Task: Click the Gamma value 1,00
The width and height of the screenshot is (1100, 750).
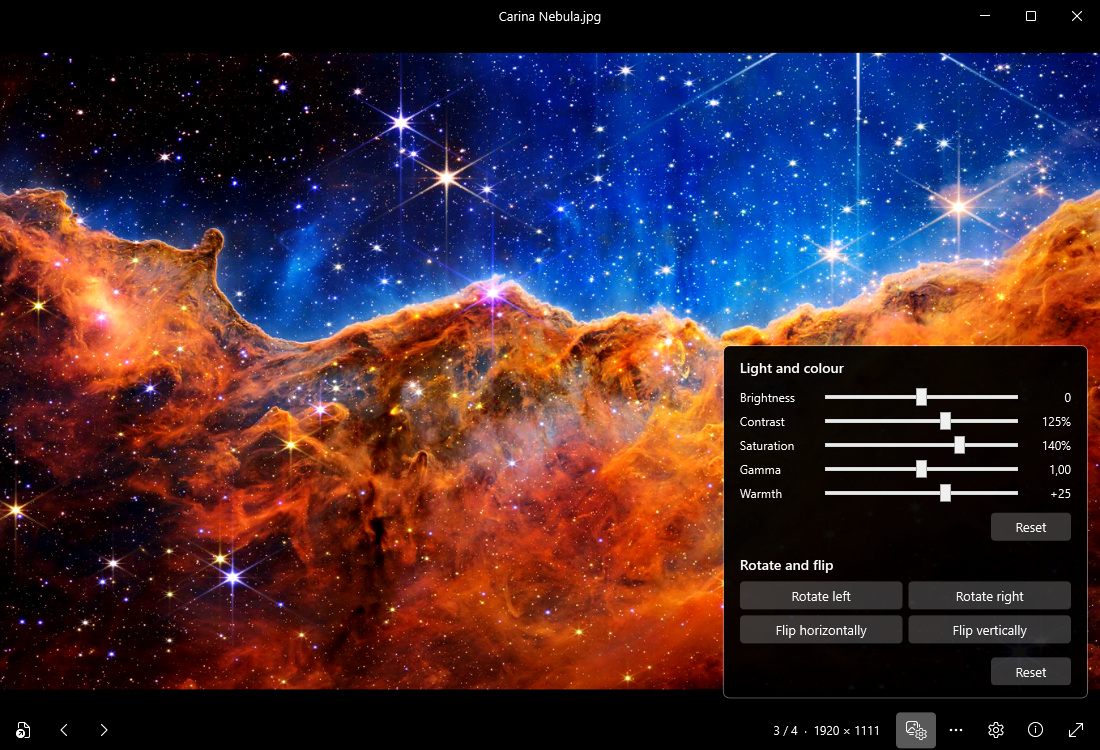Action: (x=1059, y=470)
